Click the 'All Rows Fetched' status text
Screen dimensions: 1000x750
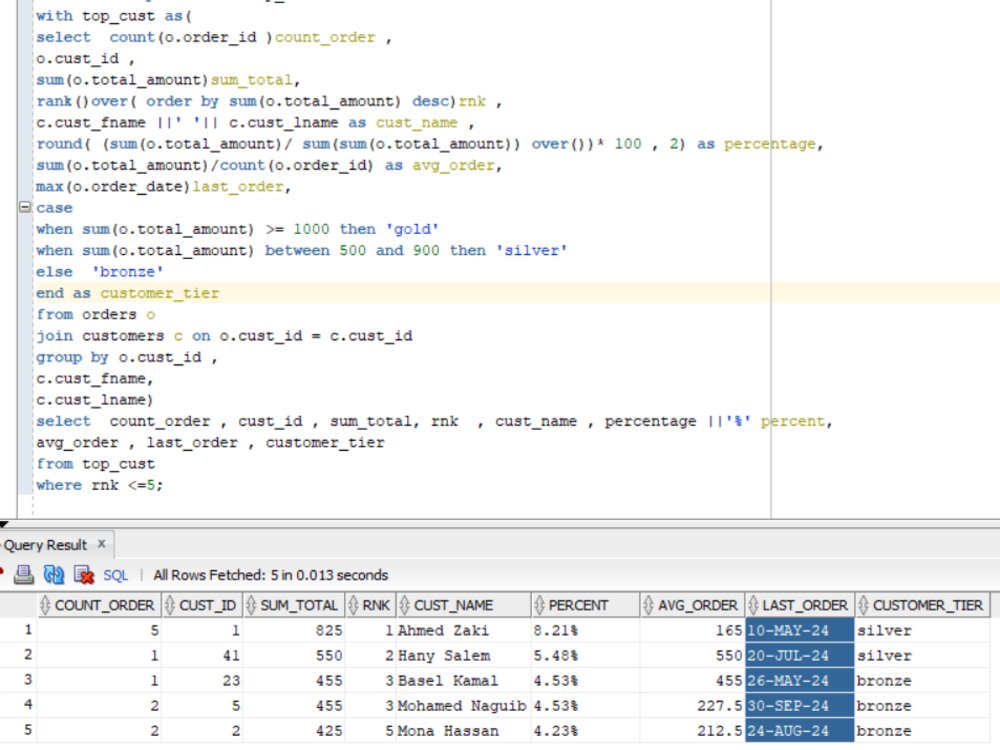pos(270,575)
